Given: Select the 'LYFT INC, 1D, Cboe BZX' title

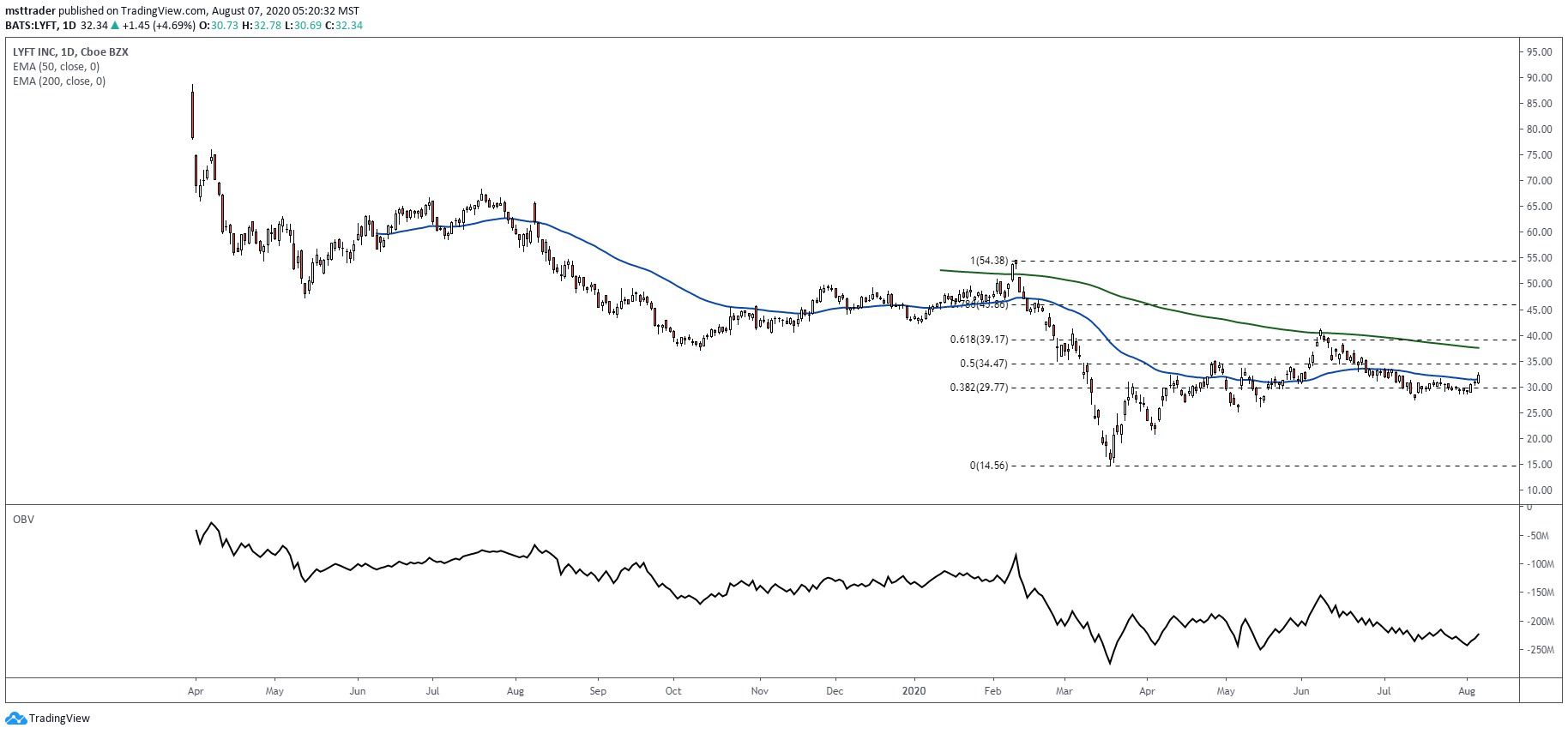Looking at the screenshot, I should [70, 52].
